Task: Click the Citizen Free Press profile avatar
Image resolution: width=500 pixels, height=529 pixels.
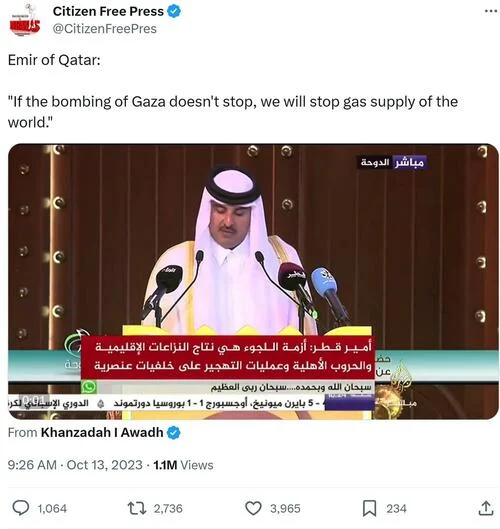Action: point(24,21)
